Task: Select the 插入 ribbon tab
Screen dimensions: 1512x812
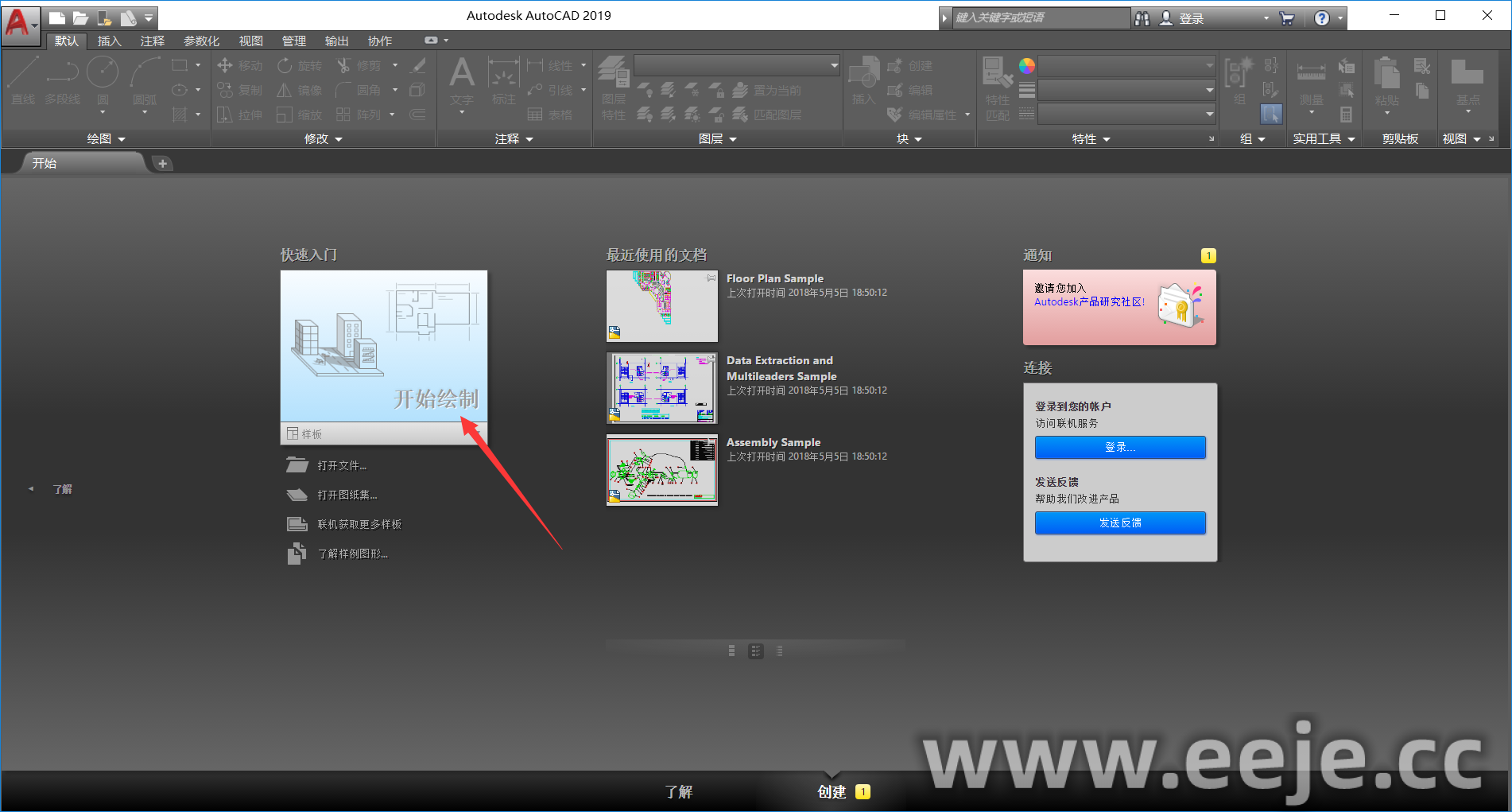Action: click(x=109, y=41)
